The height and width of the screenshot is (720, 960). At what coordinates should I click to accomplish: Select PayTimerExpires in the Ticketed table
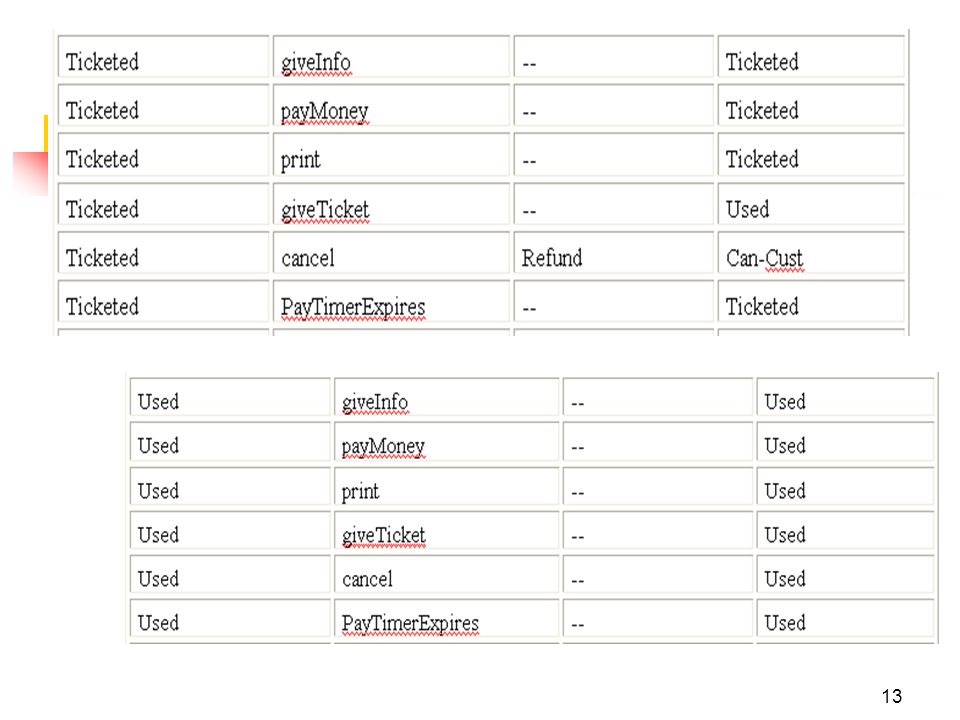(x=353, y=307)
